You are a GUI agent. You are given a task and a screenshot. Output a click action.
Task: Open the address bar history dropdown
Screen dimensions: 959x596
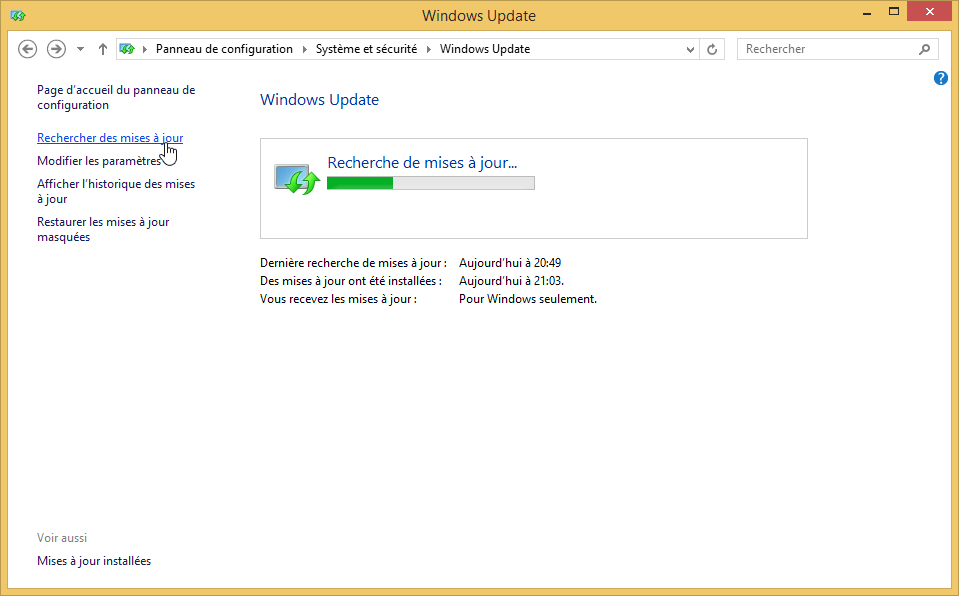(x=690, y=50)
